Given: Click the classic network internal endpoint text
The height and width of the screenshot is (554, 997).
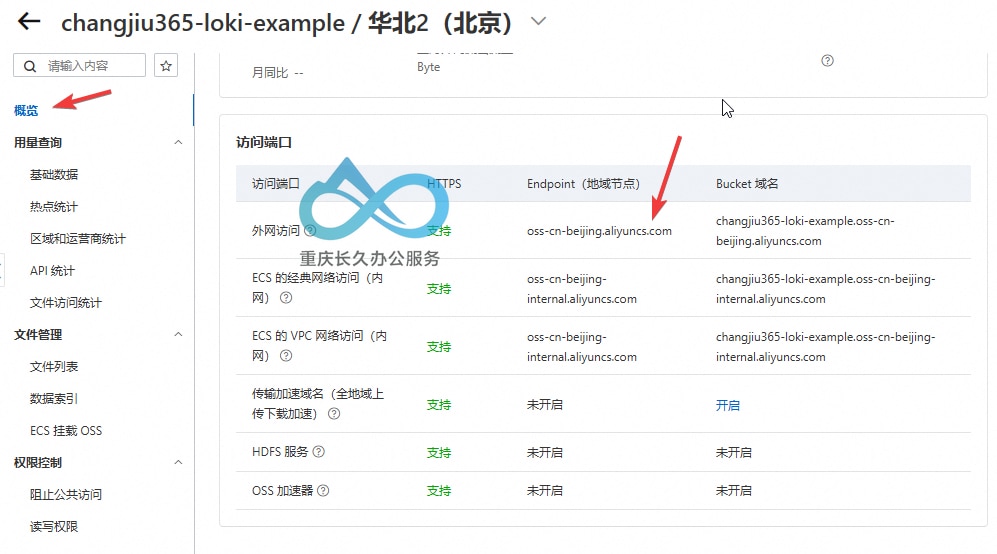Looking at the screenshot, I should 582,289.
